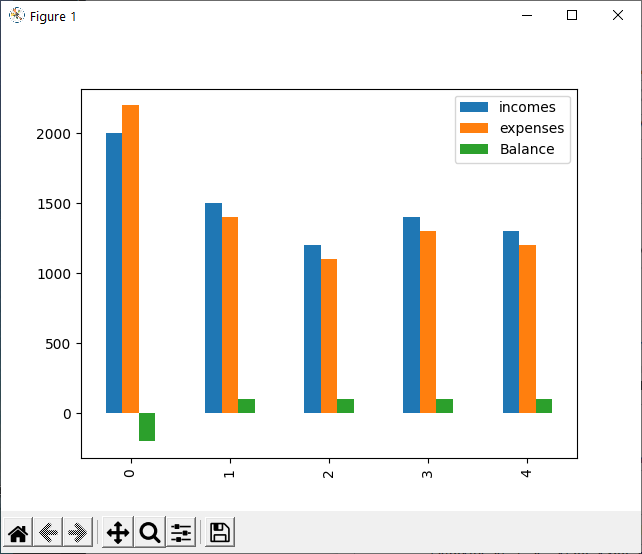Go back to the previous view arrow
Viewport: 642px width, 554px height.
click(48, 533)
